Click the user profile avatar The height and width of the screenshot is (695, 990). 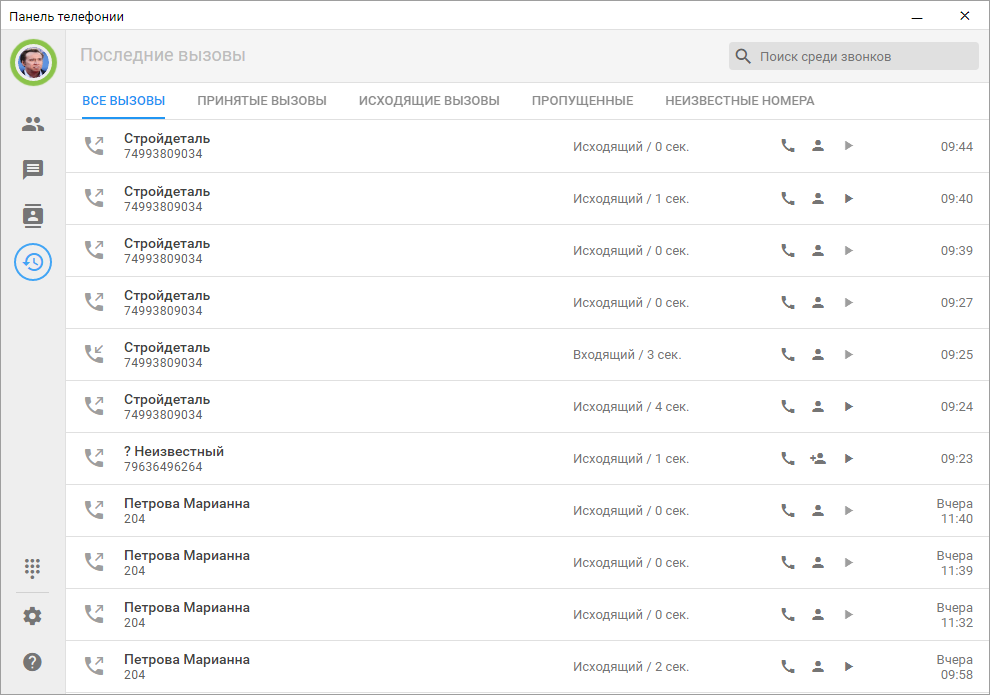[33, 62]
